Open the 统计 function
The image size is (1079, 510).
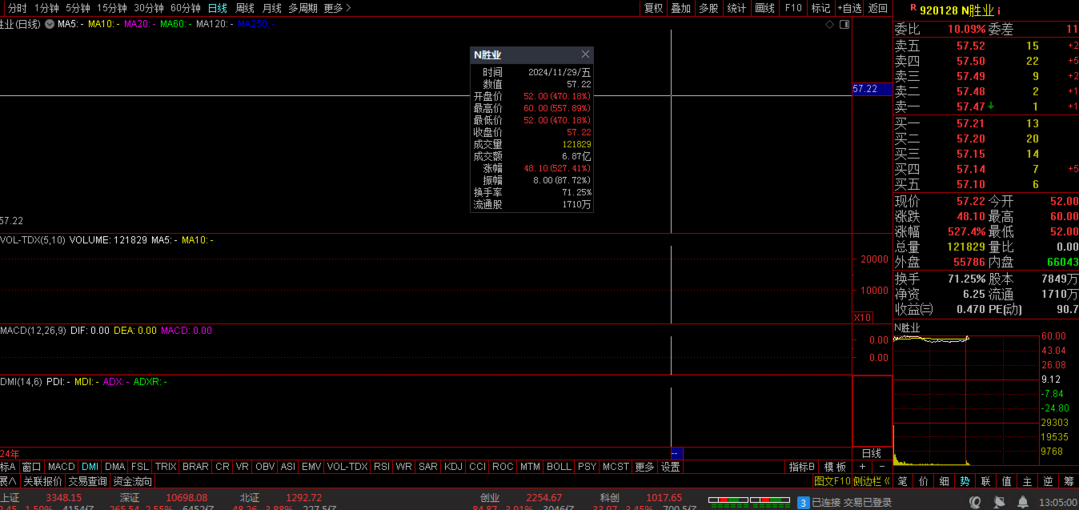pyautogui.click(x=736, y=8)
